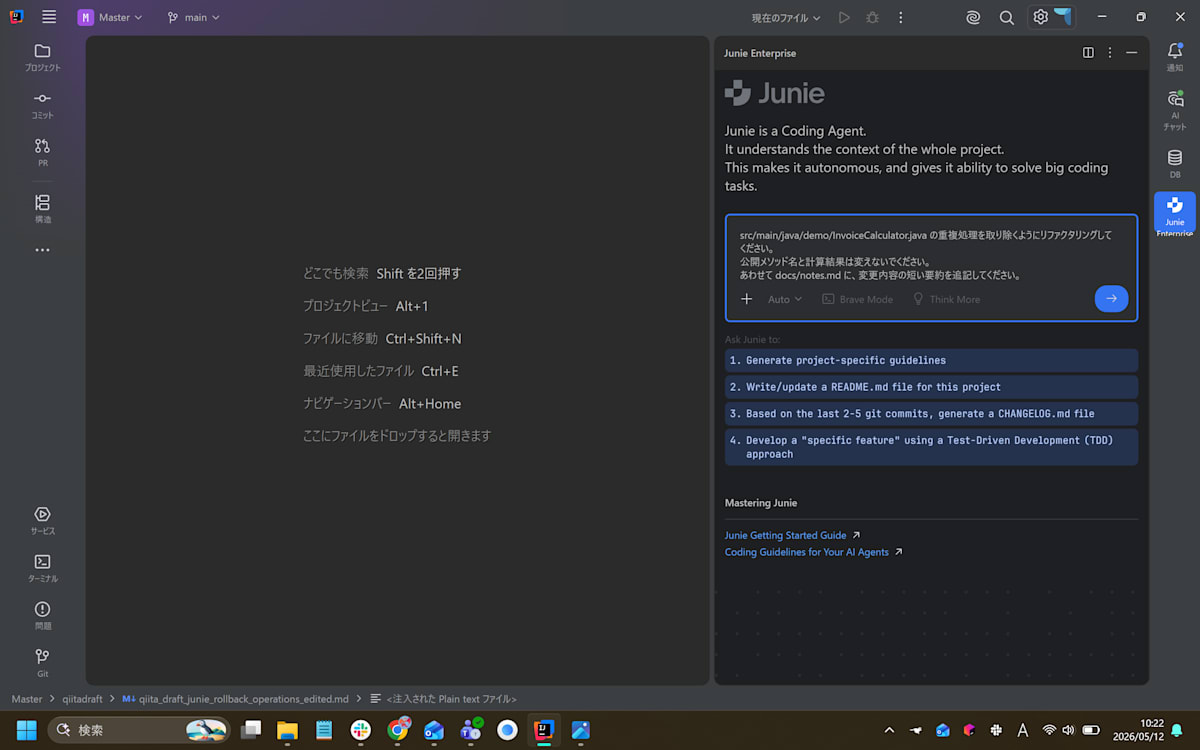Add attachment with plus icon
Image resolution: width=1200 pixels, height=750 pixels.
[x=746, y=299]
